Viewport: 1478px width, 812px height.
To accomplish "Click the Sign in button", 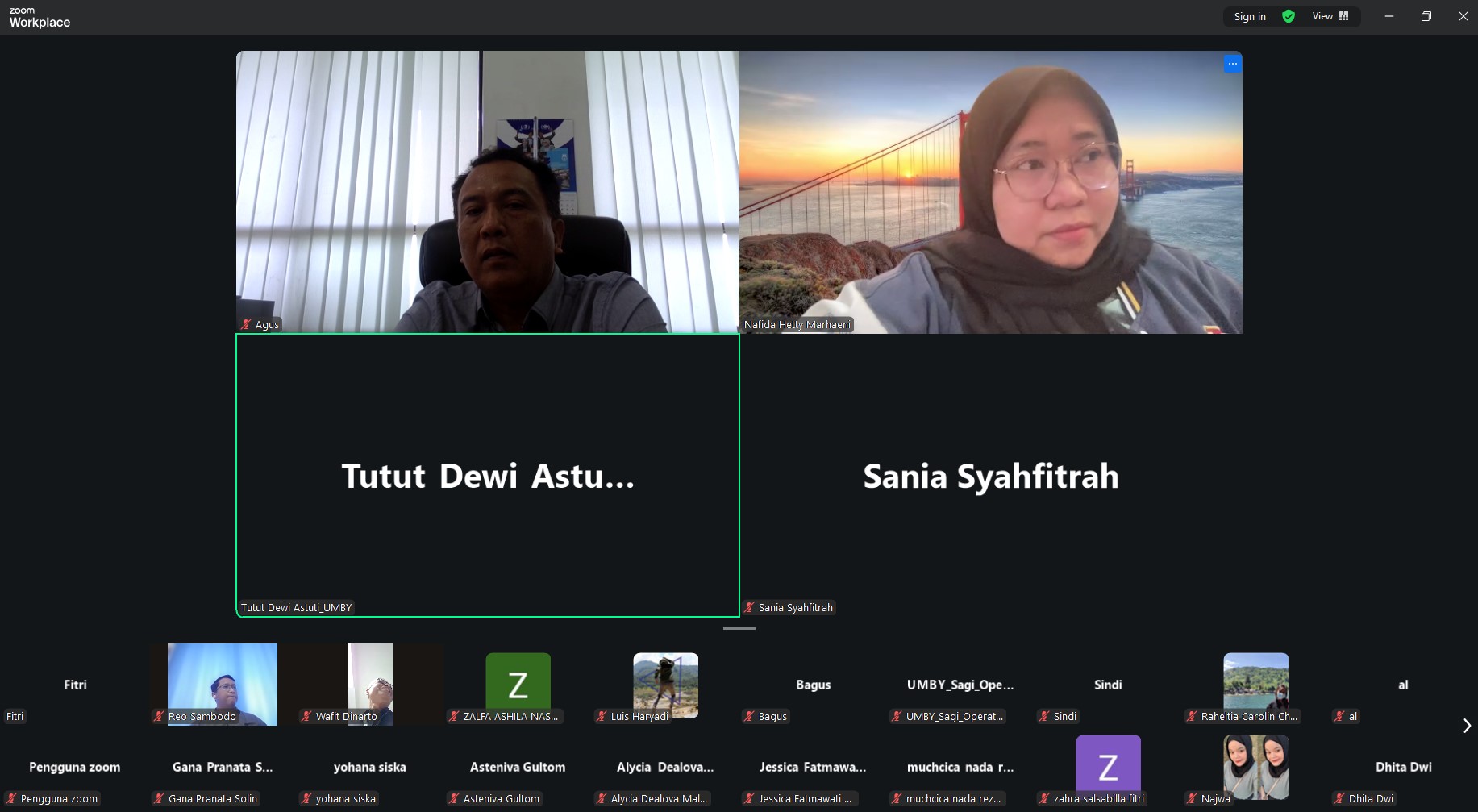I will [1249, 16].
